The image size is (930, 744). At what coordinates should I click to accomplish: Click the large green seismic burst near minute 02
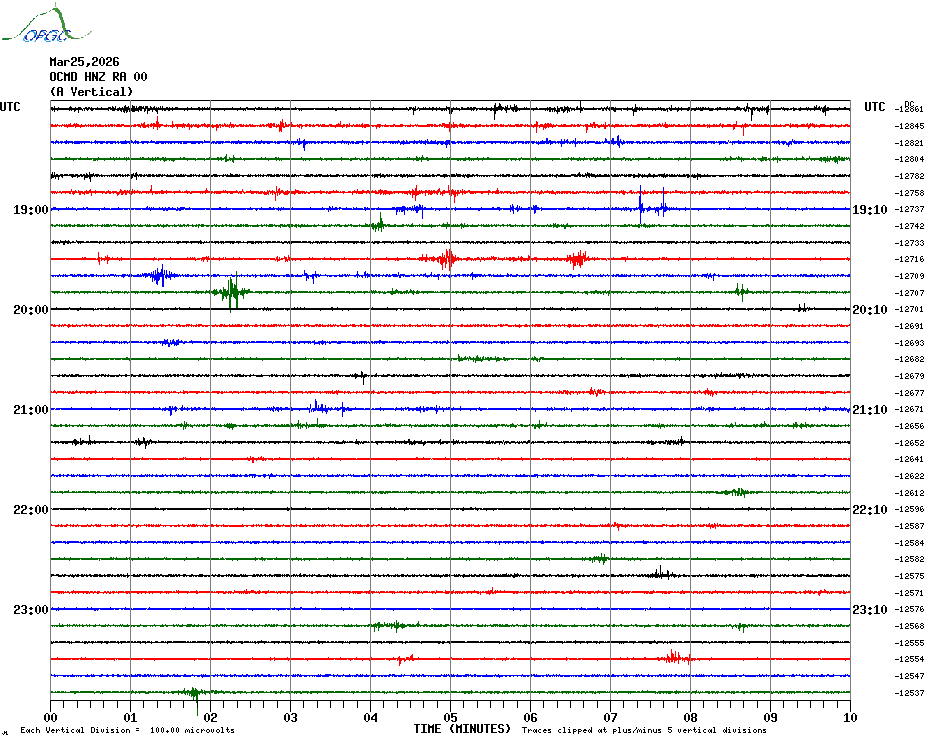(232, 292)
